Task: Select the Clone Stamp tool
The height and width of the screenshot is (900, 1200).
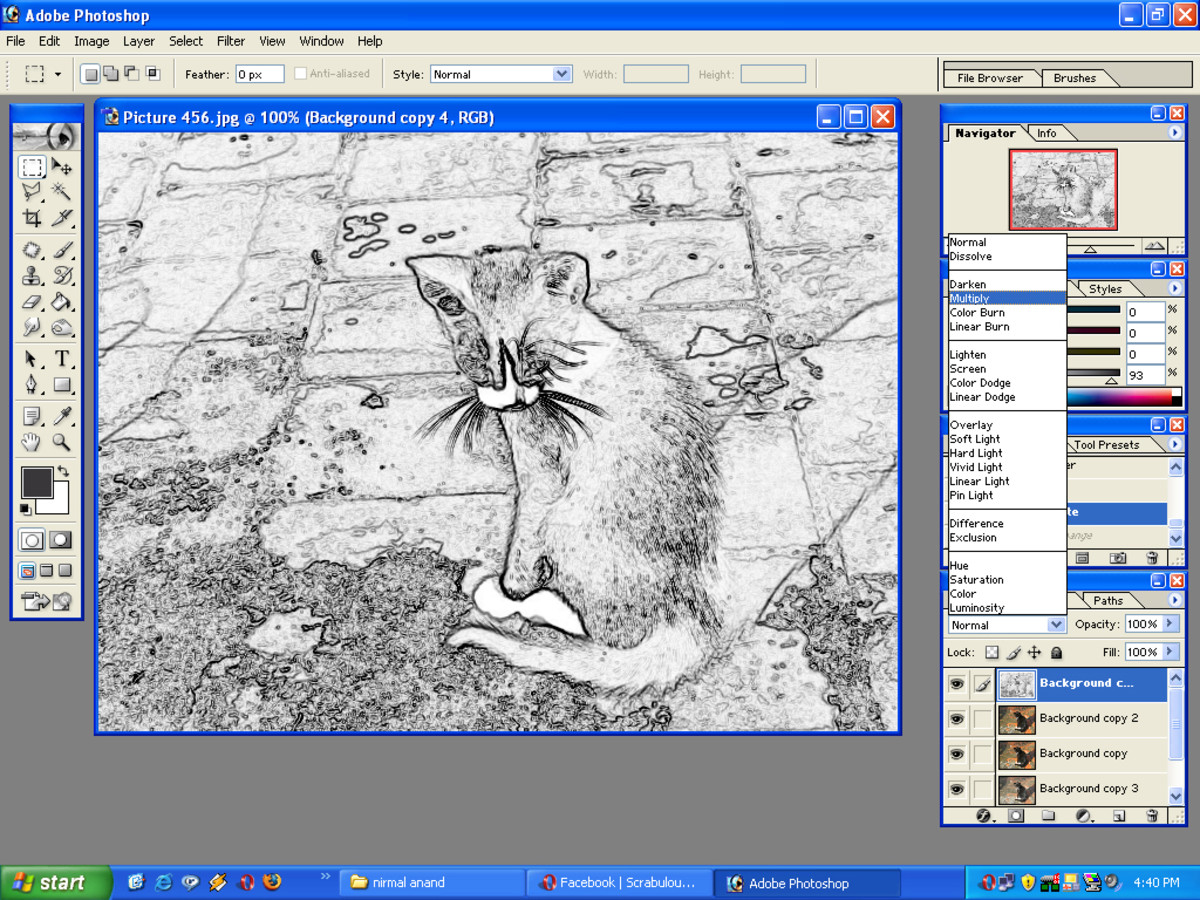Action: coord(31,276)
